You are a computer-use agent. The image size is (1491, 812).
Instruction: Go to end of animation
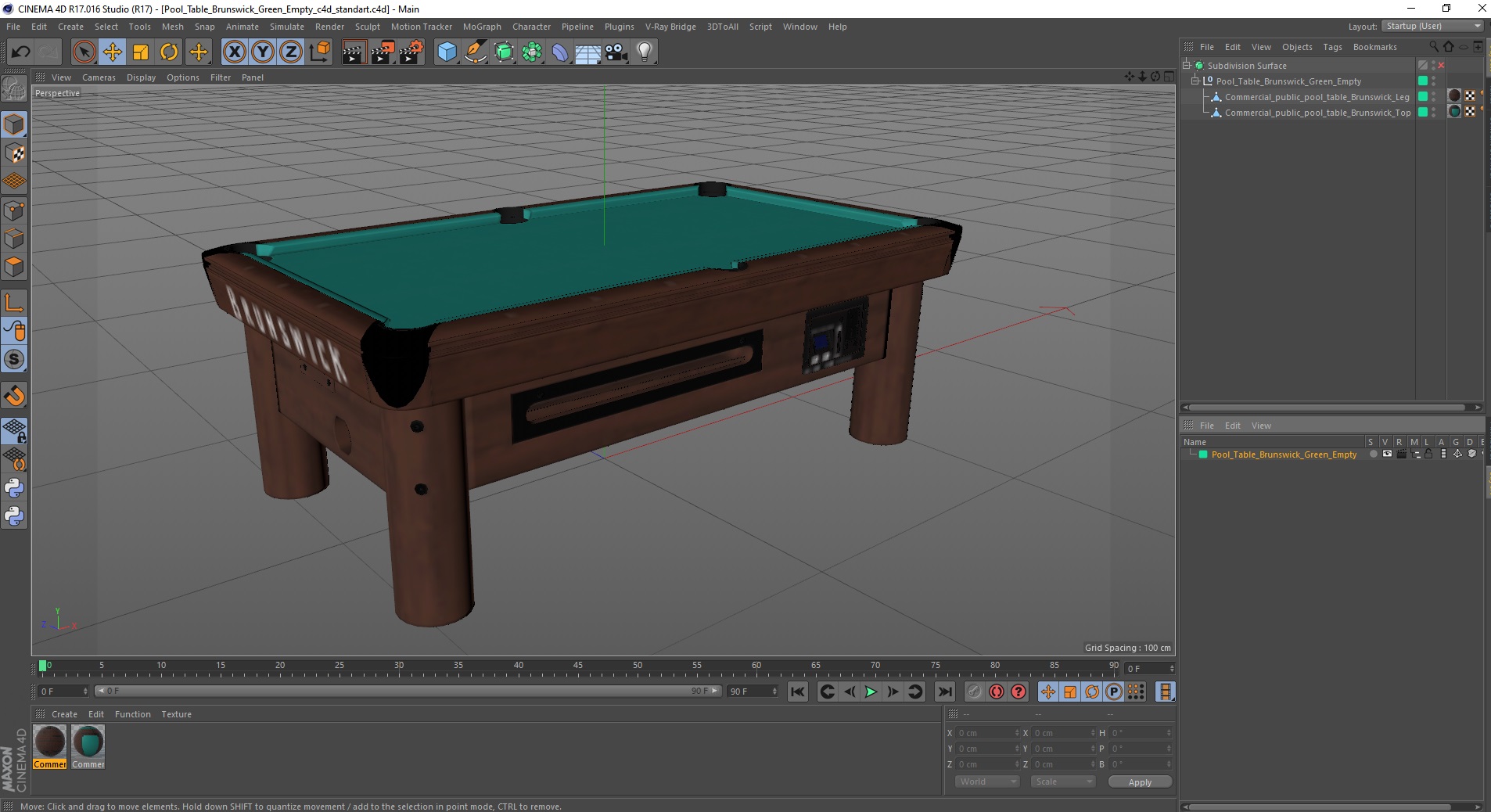point(945,692)
